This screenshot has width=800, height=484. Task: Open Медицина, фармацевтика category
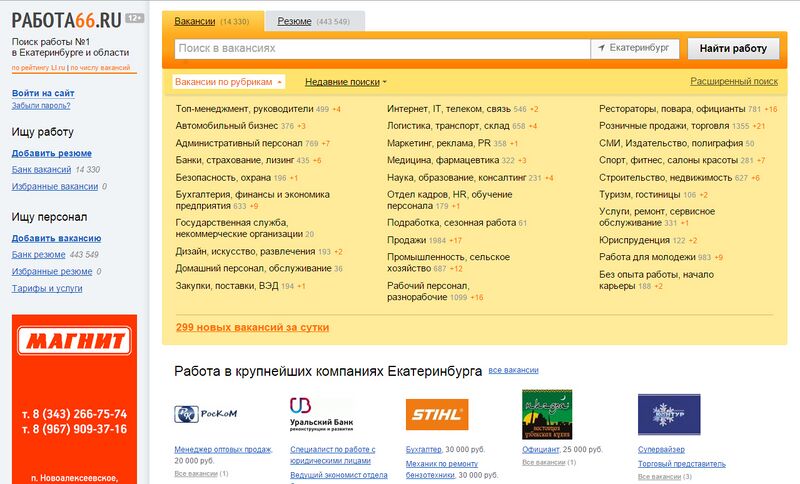pos(443,160)
